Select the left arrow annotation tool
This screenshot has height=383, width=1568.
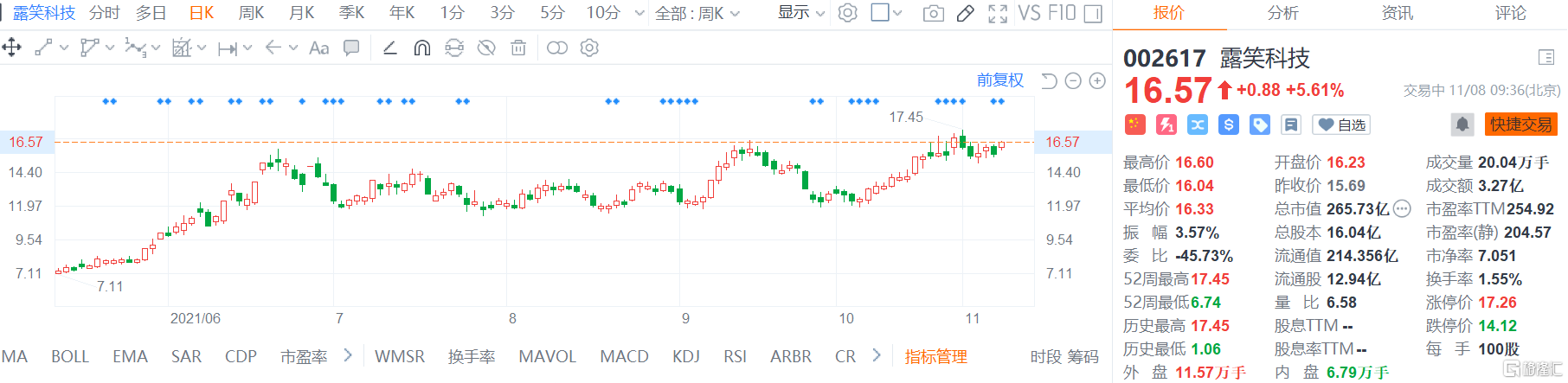click(x=273, y=48)
